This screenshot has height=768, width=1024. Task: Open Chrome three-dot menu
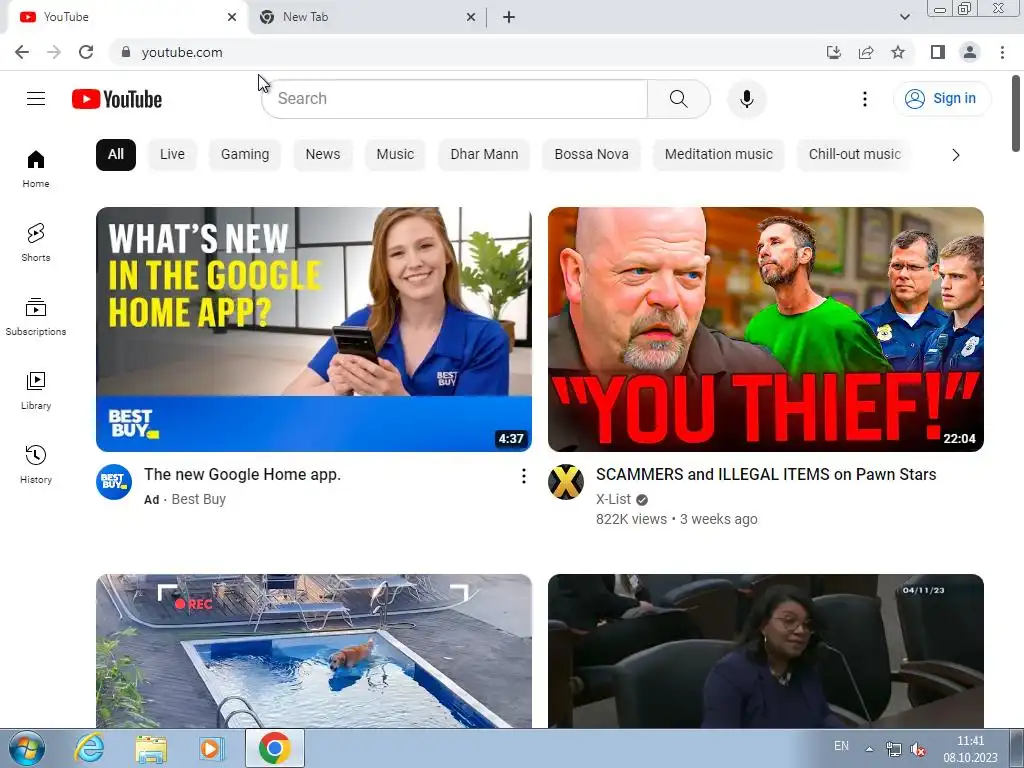(x=1002, y=52)
